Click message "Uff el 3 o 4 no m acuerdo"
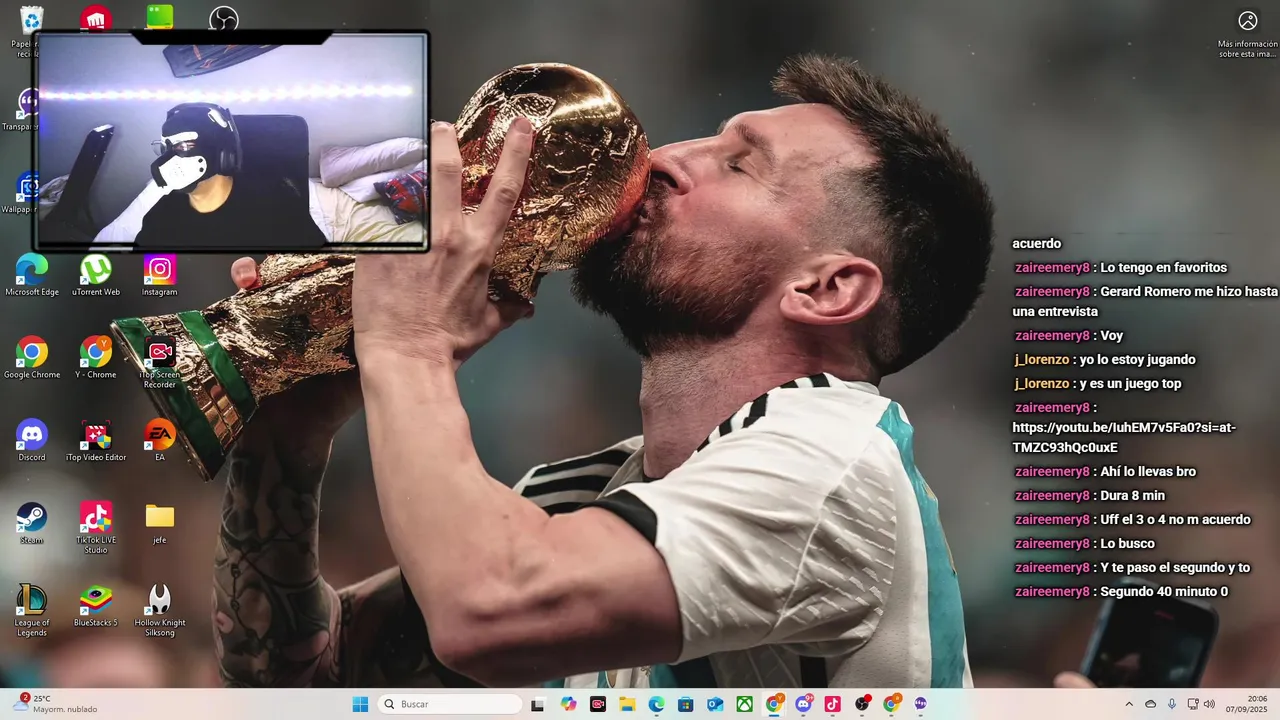Screen dimensions: 1280x720 (x=1175, y=519)
